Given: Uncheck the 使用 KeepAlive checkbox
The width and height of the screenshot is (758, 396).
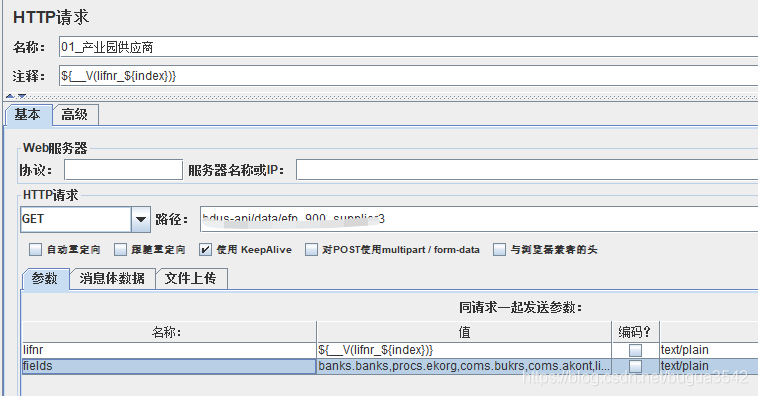Looking at the screenshot, I should point(205,249).
